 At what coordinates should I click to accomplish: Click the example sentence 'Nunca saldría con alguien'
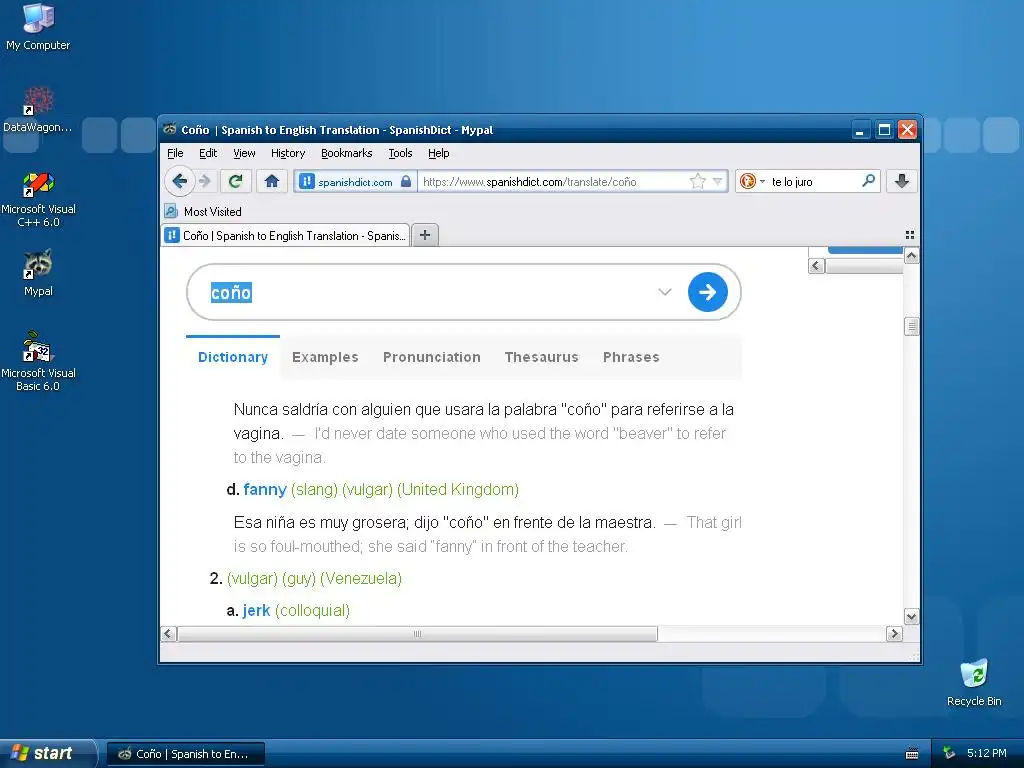pyautogui.click(x=483, y=421)
